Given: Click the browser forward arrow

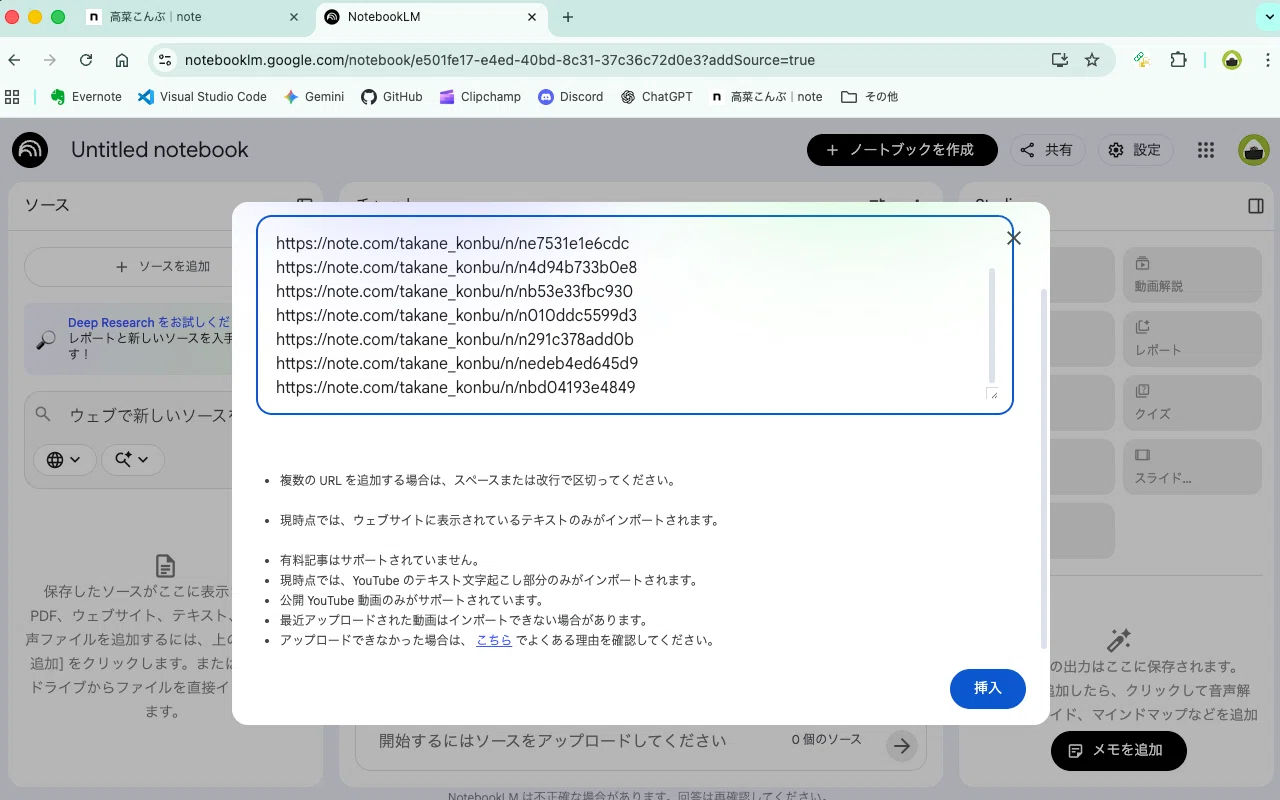Looking at the screenshot, I should click(50, 60).
